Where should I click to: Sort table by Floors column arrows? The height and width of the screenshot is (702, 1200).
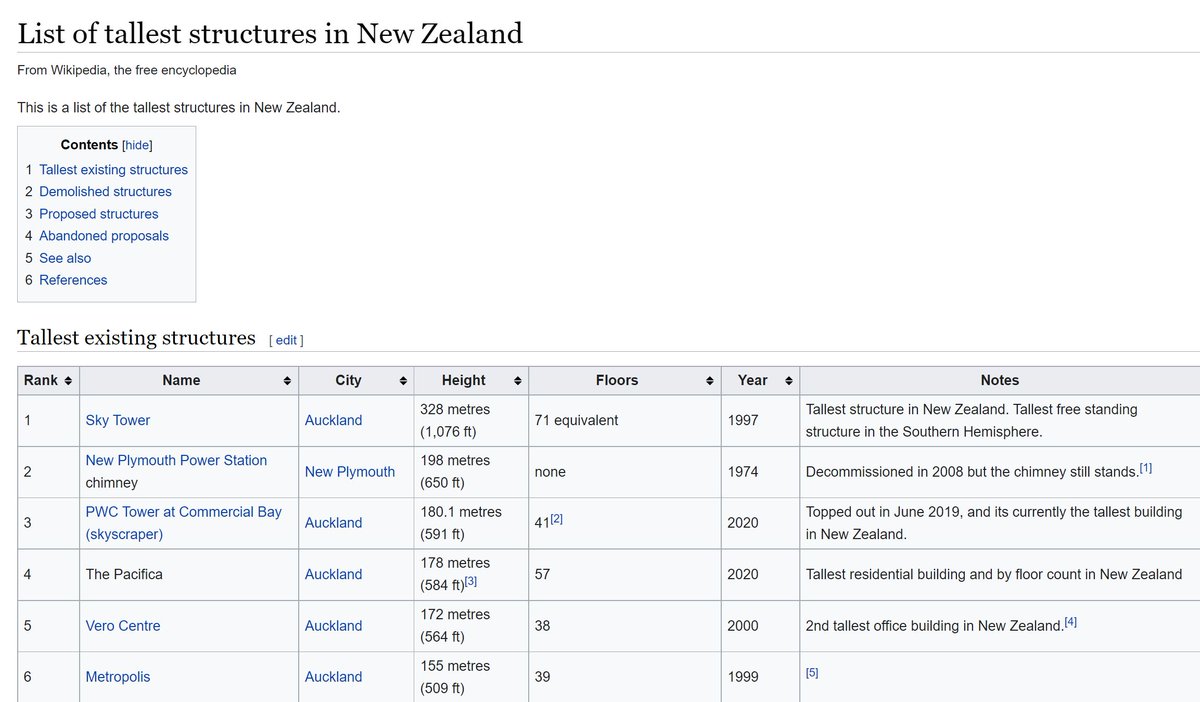(x=710, y=381)
